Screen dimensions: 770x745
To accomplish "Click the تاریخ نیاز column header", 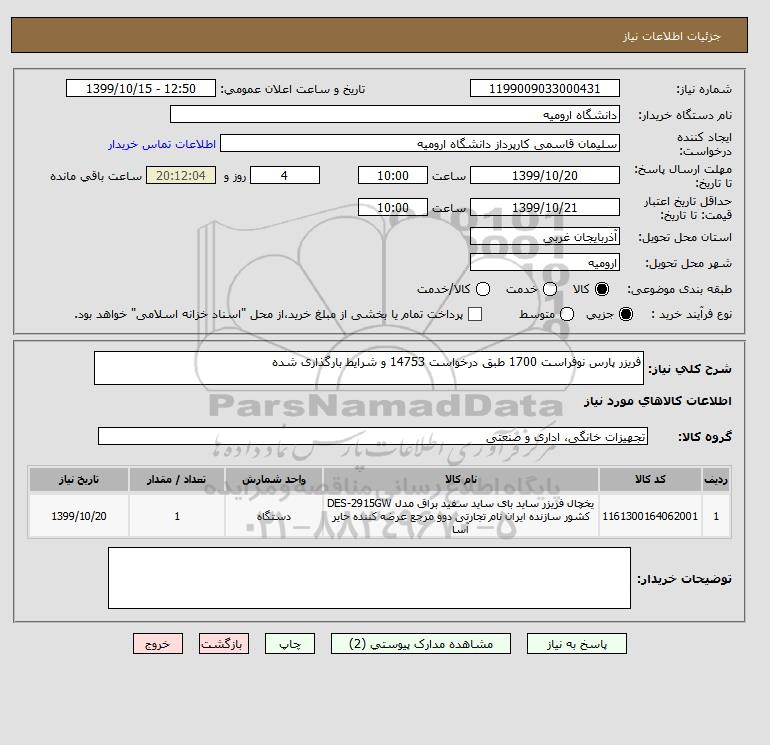I will tap(79, 479).
